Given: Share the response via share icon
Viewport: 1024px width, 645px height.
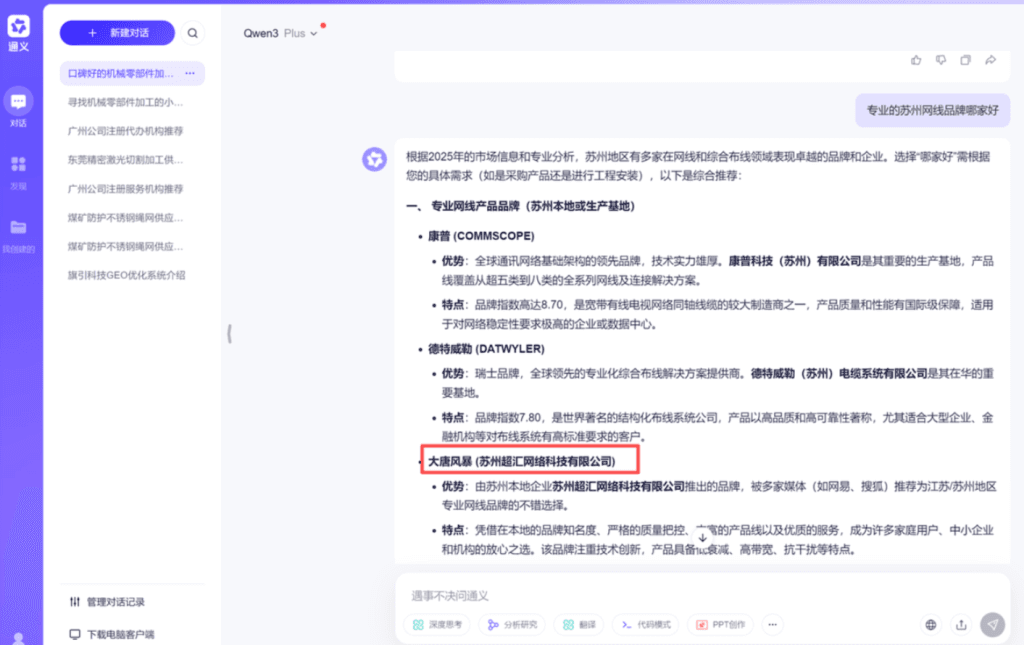Looking at the screenshot, I should pos(990,60).
